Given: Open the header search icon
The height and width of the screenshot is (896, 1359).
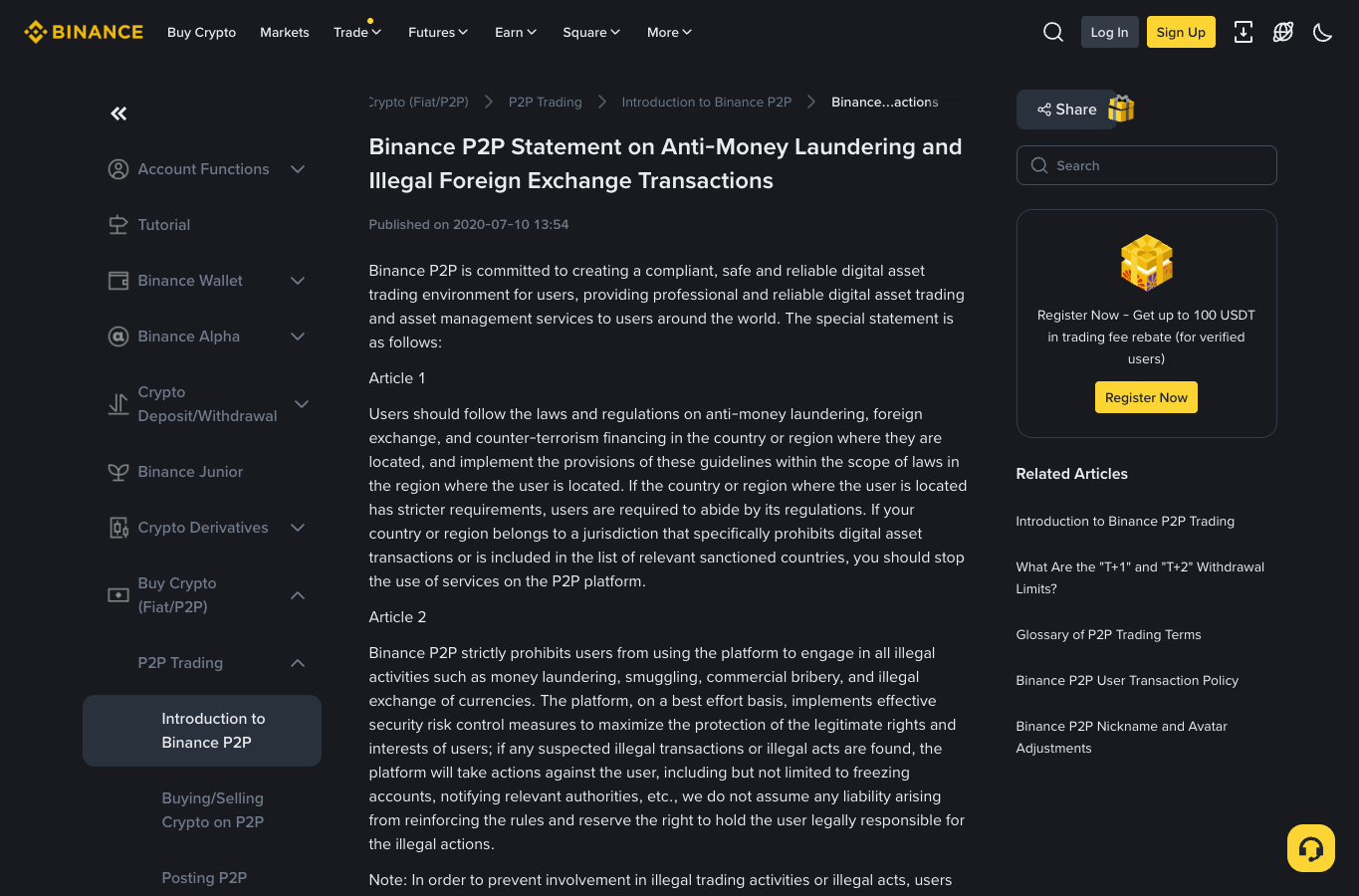Looking at the screenshot, I should pyautogui.click(x=1053, y=32).
